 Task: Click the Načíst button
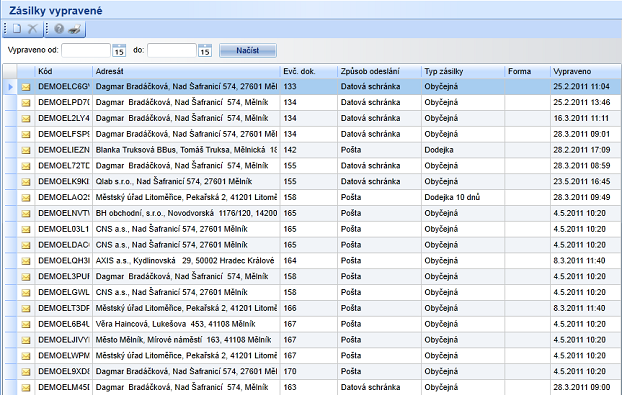coord(248,50)
